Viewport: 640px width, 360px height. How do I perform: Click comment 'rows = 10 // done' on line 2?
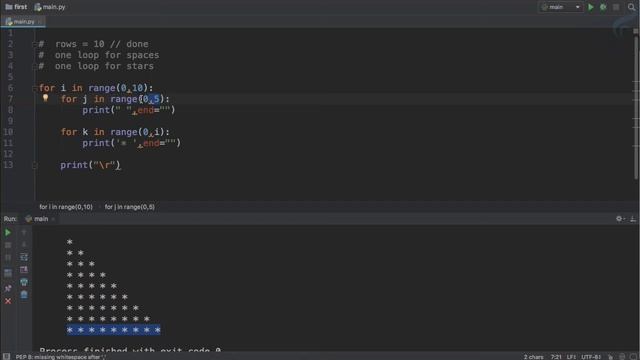pyautogui.click(x=102, y=44)
